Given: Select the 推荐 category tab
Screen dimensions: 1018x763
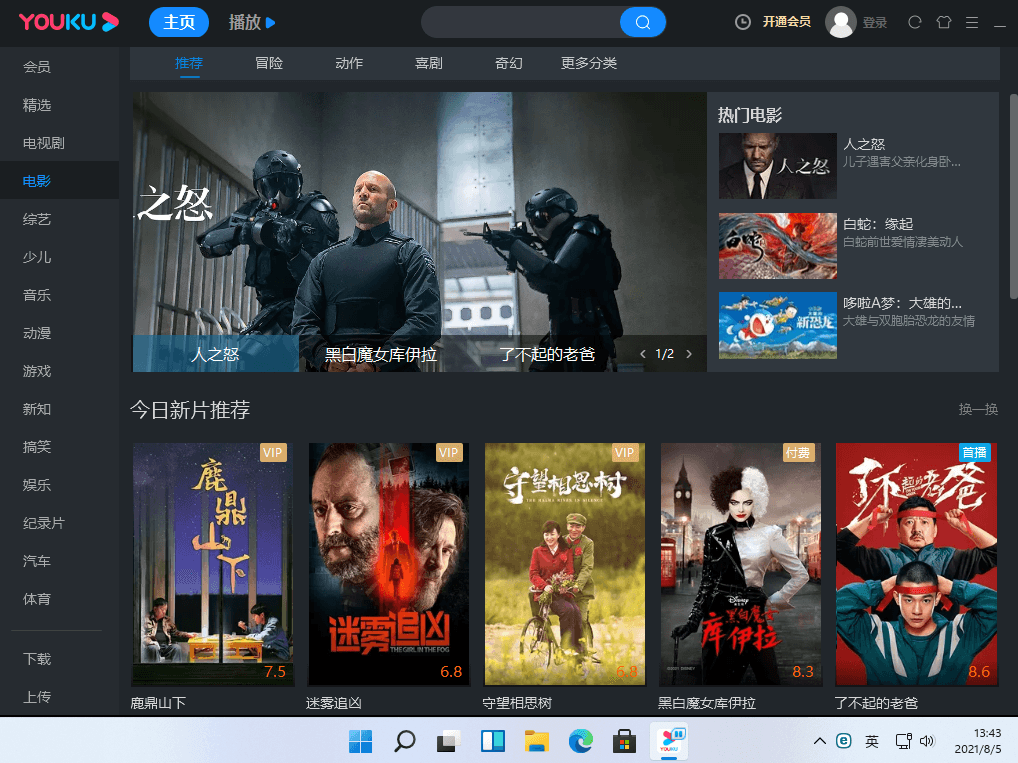Looking at the screenshot, I should tap(189, 63).
